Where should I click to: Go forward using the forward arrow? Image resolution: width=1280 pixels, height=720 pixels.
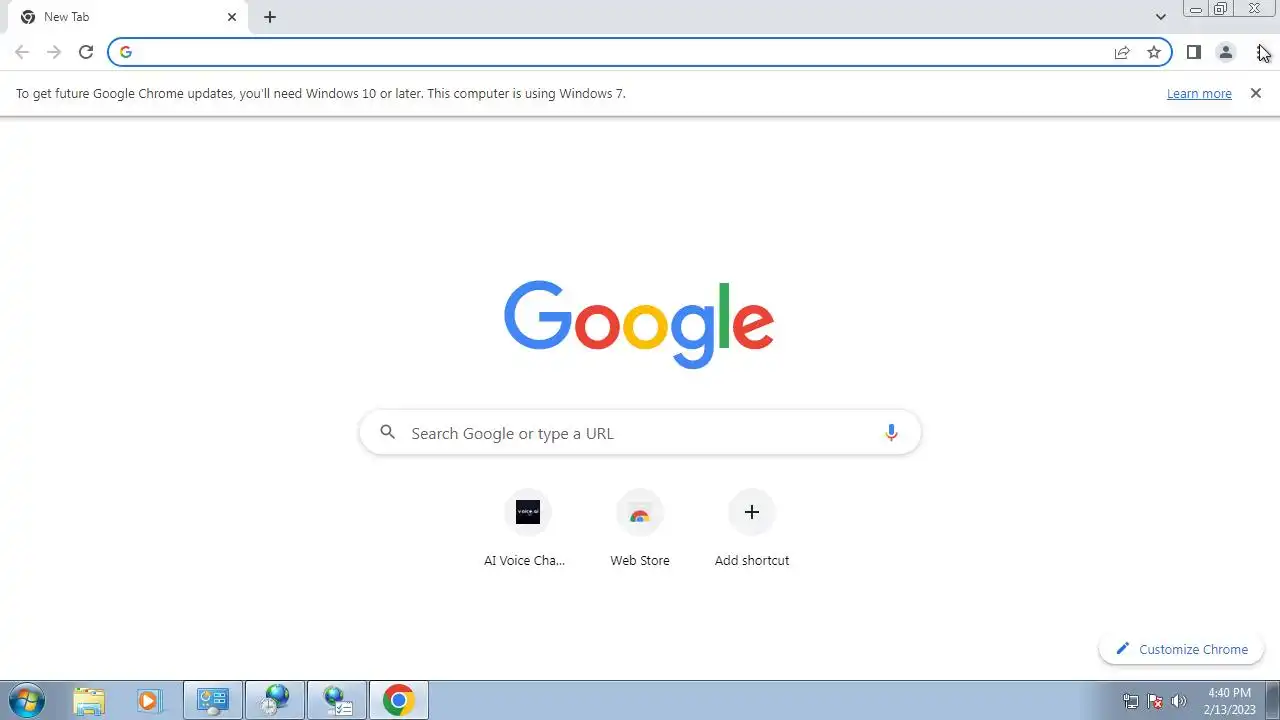click(x=54, y=52)
